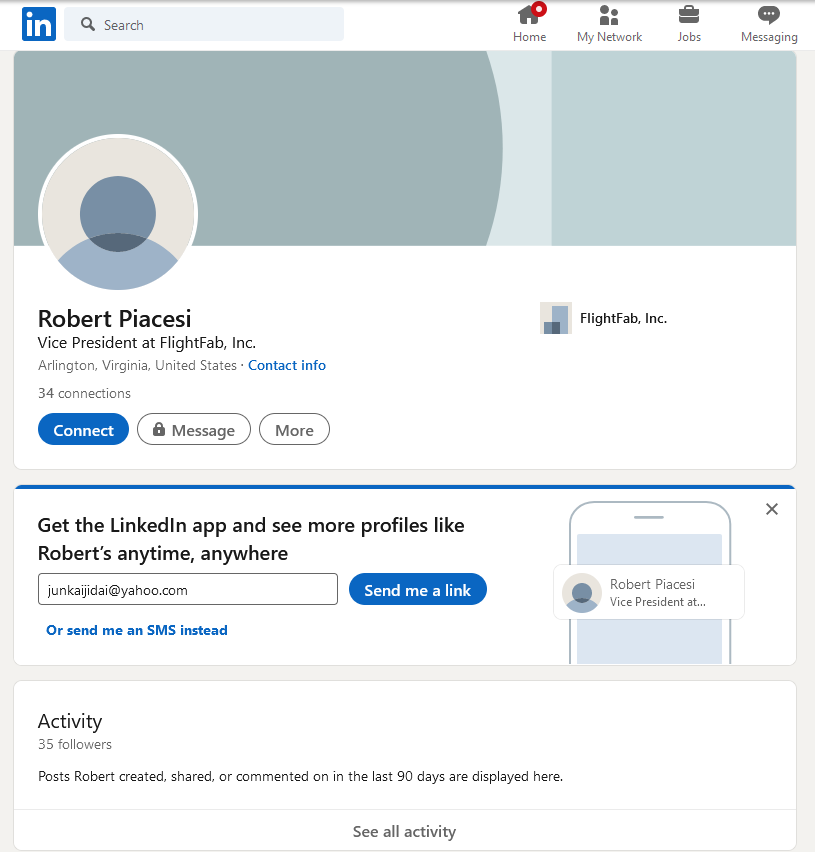Click the 35 followers text
Image resolution: width=815 pixels, height=852 pixels.
click(x=75, y=744)
